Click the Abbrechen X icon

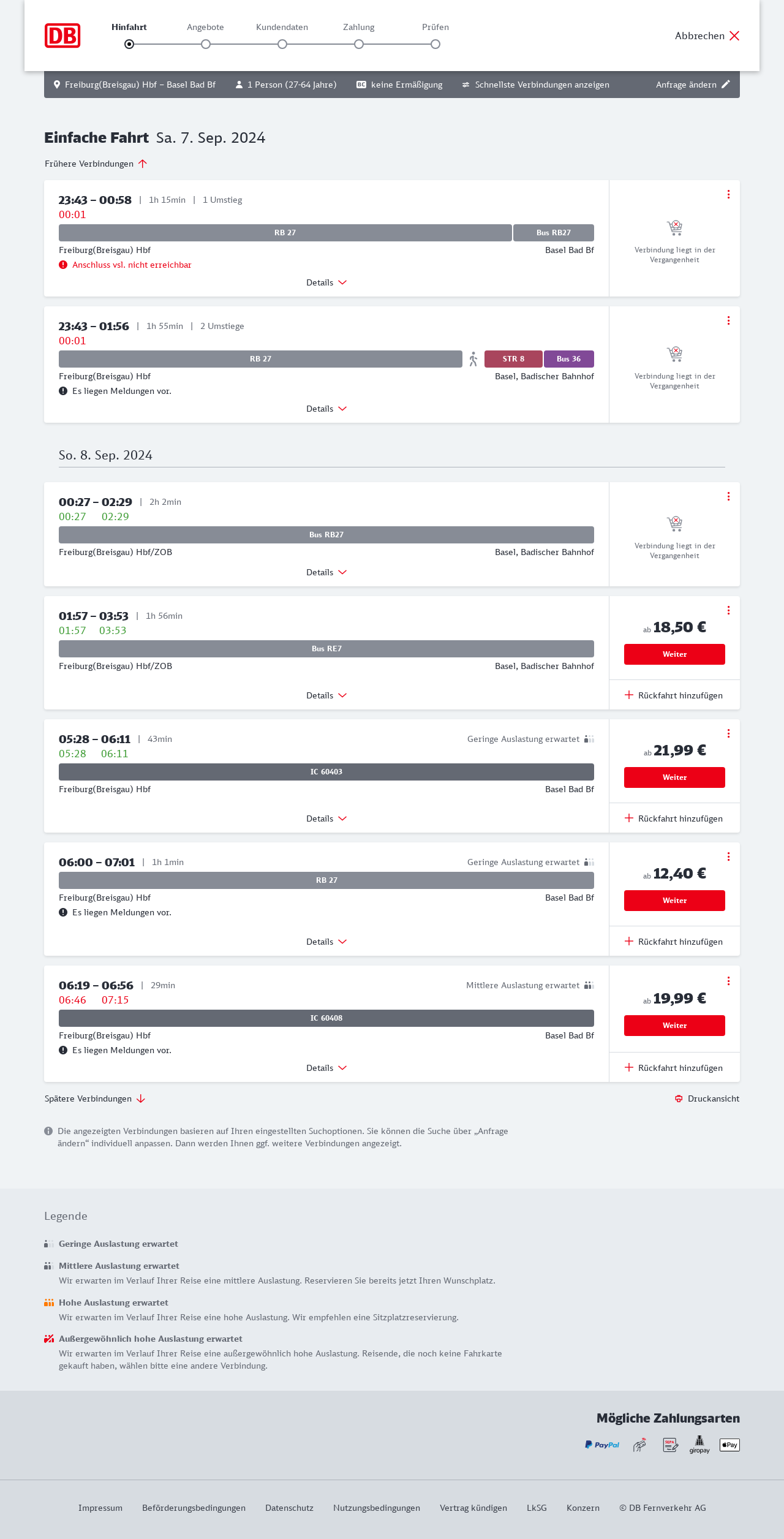[734, 36]
